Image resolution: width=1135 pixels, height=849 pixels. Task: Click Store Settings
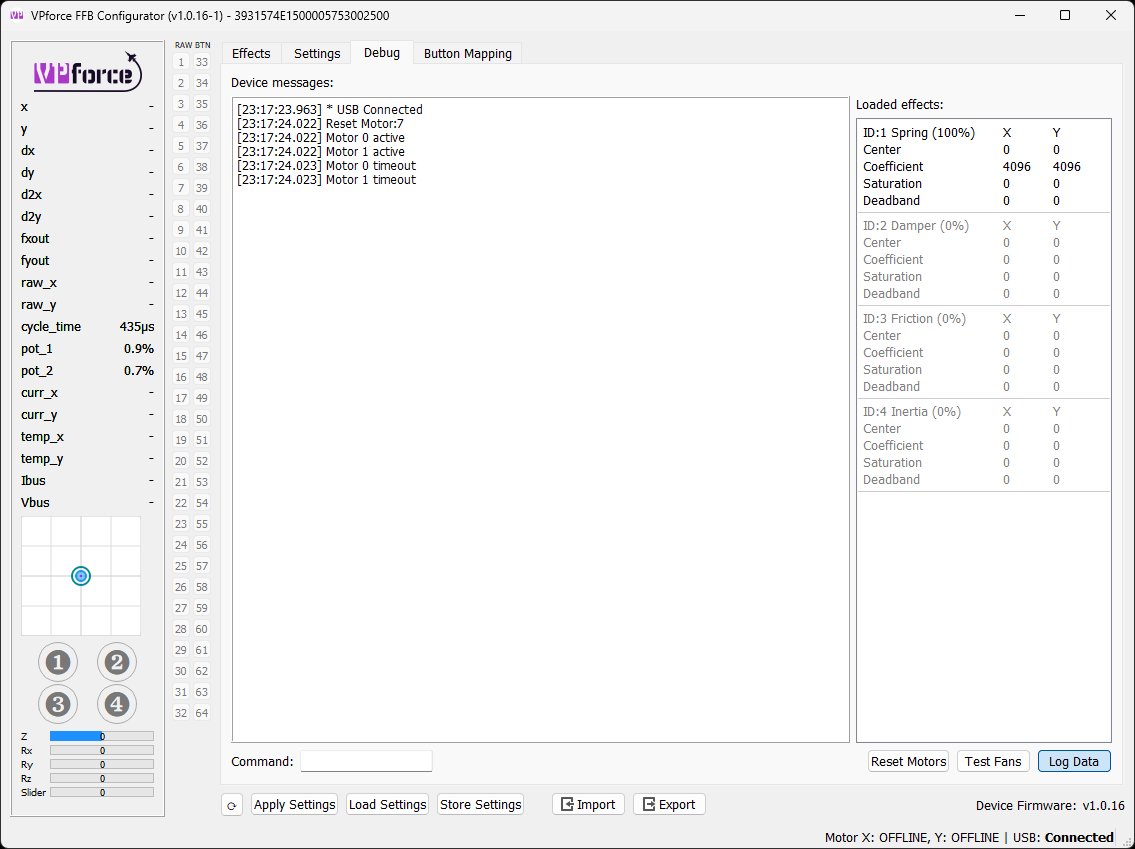(x=481, y=805)
